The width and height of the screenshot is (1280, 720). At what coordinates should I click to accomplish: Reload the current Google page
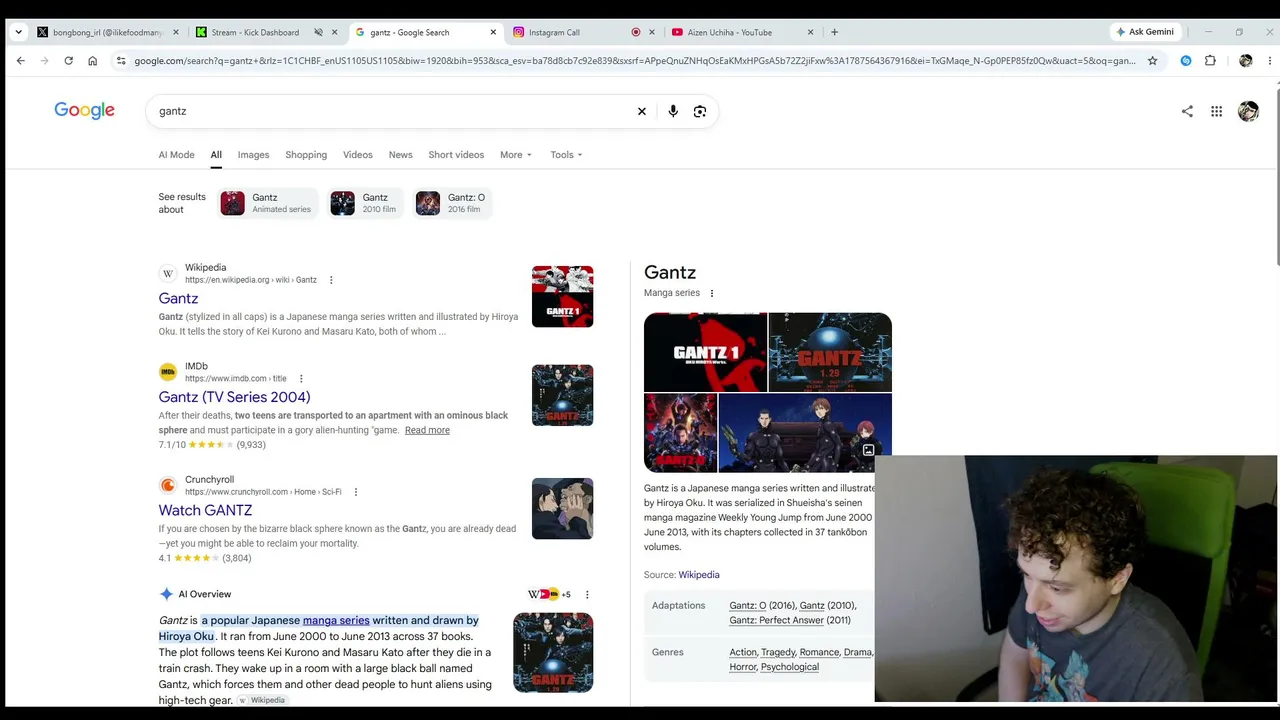68,60
